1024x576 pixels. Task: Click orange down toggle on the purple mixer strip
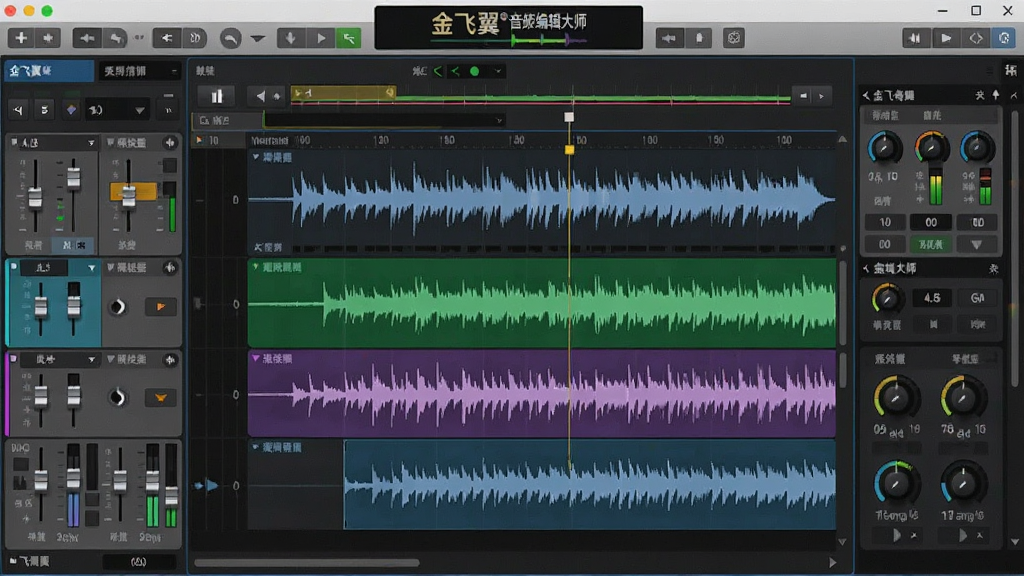click(x=161, y=397)
